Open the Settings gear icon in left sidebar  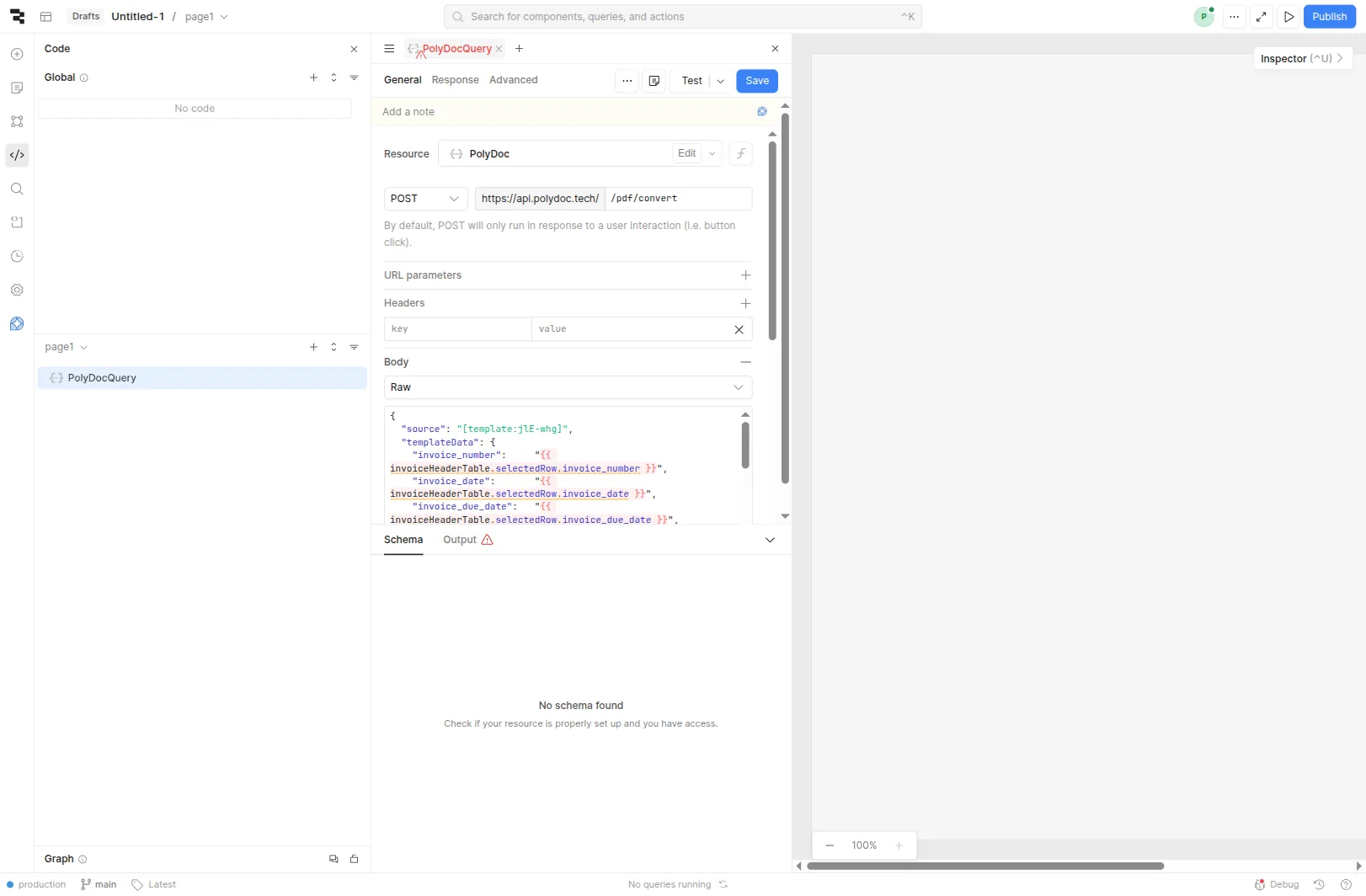click(17, 290)
